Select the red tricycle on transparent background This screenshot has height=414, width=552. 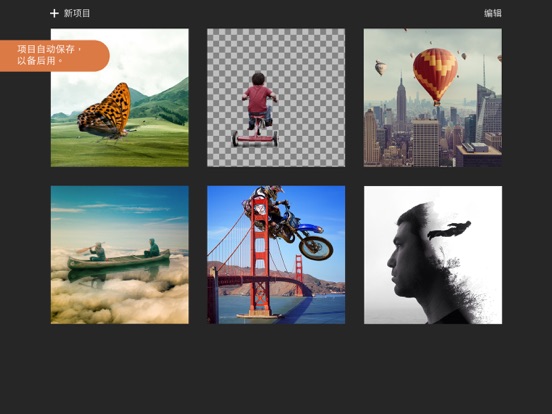pyautogui.click(x=255, y=132)
